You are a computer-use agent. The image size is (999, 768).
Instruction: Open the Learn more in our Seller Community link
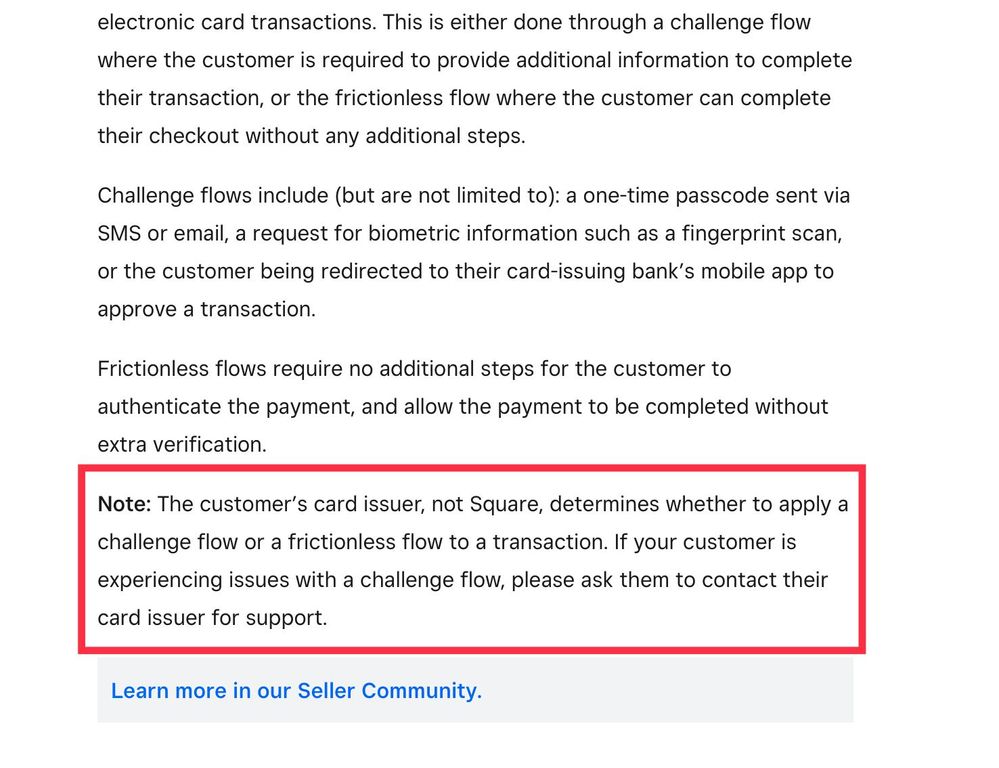(x=296, y=691)
